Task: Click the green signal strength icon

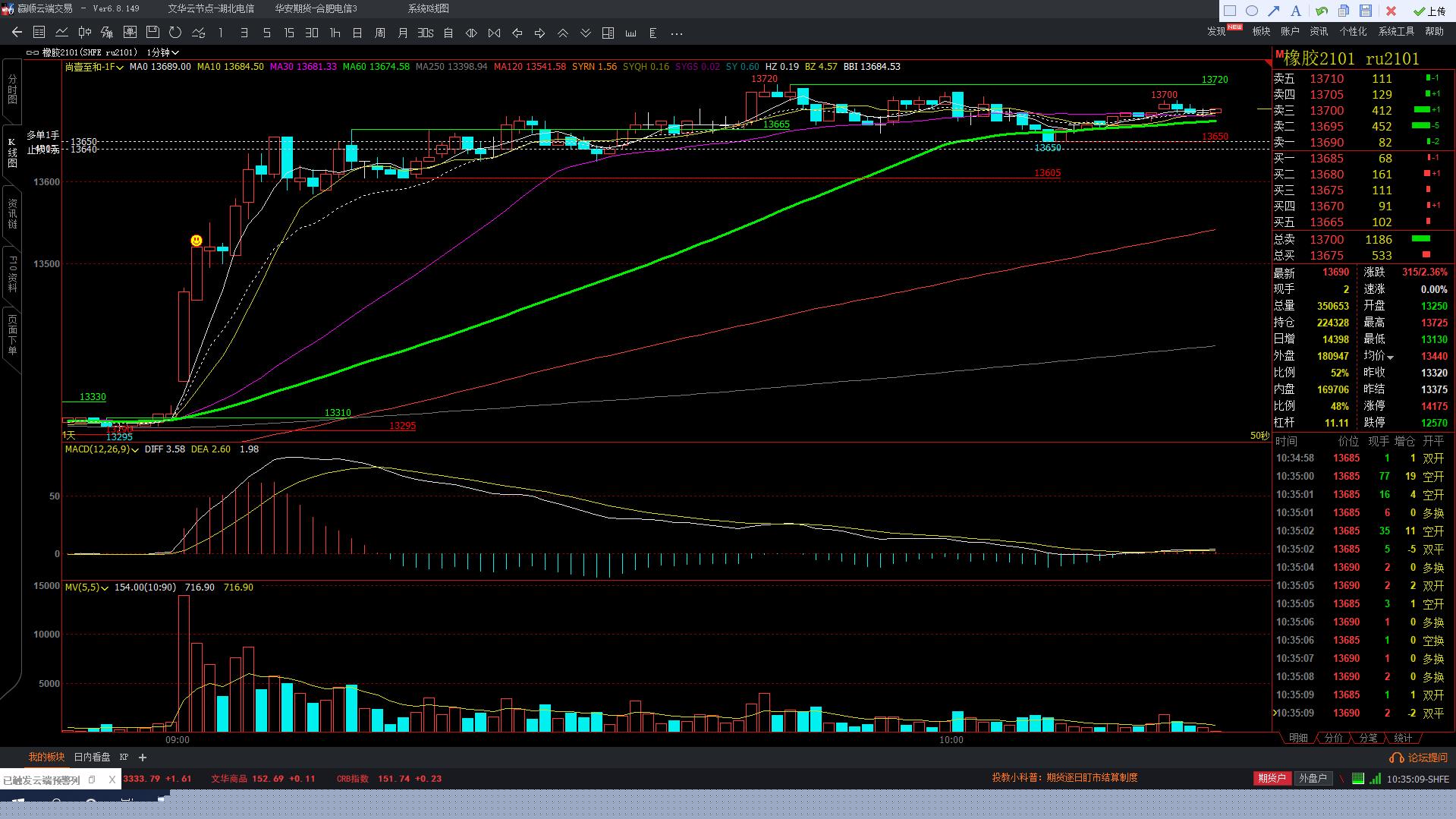Action: coord(1376,778)
